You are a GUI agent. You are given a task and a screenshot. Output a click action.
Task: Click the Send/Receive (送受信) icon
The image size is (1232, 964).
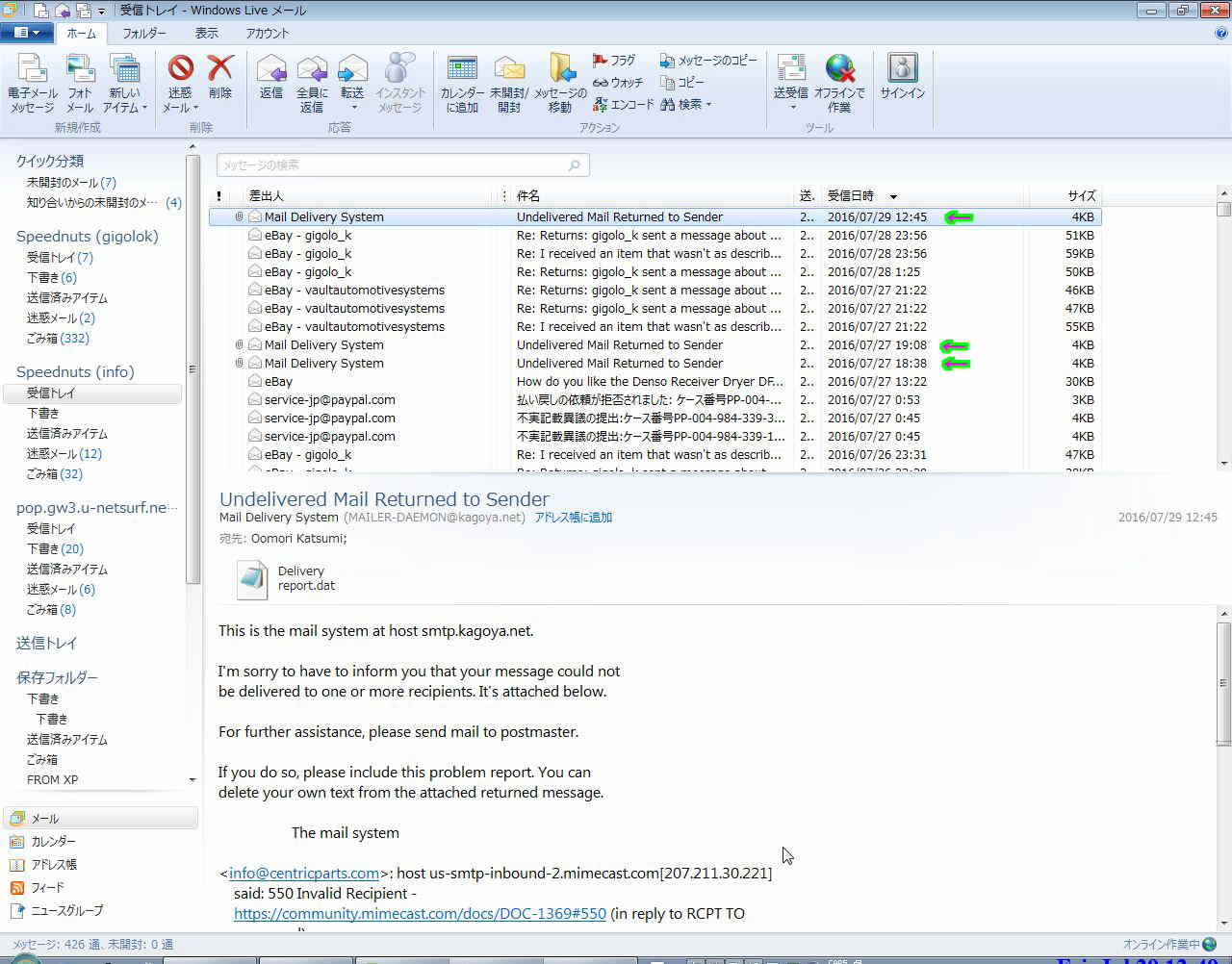click(790, 69)
